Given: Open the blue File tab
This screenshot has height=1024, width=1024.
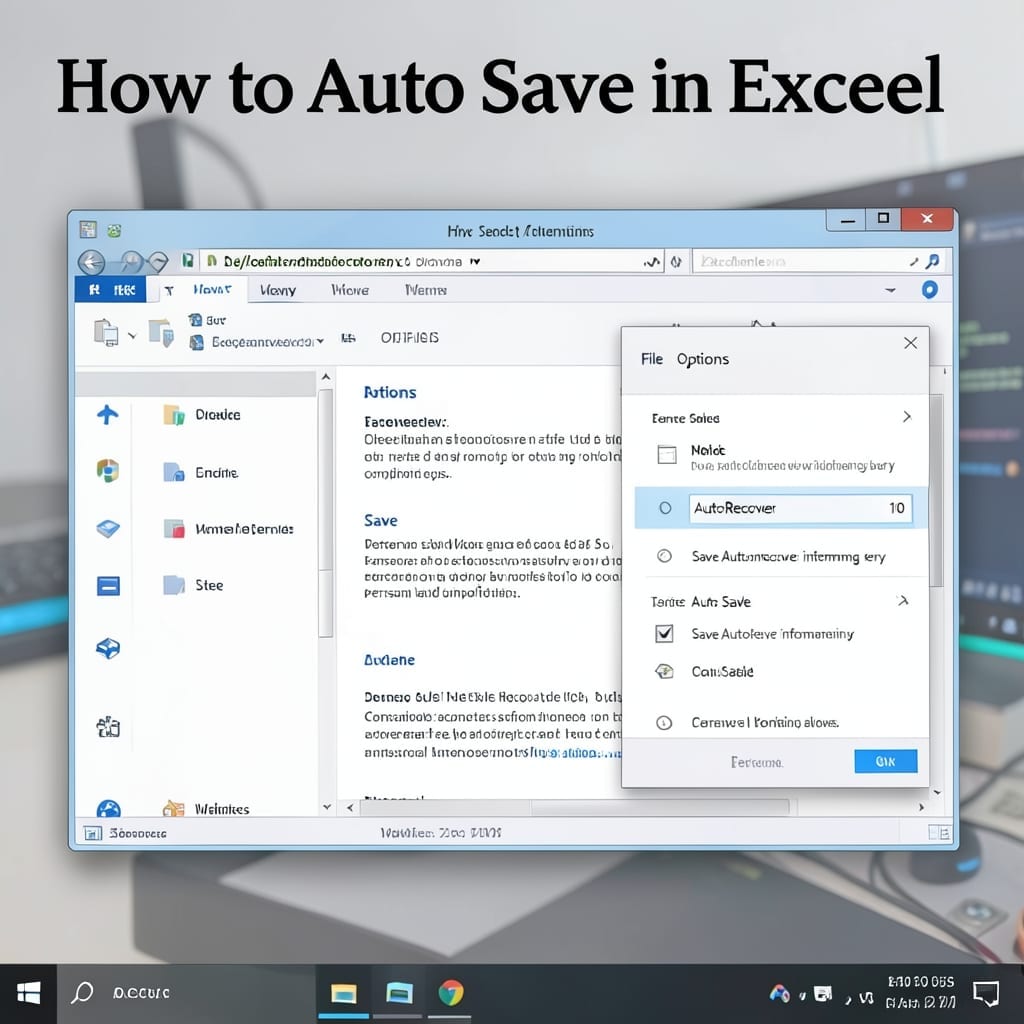Looking at the screenshot, I should click(110, 289).
